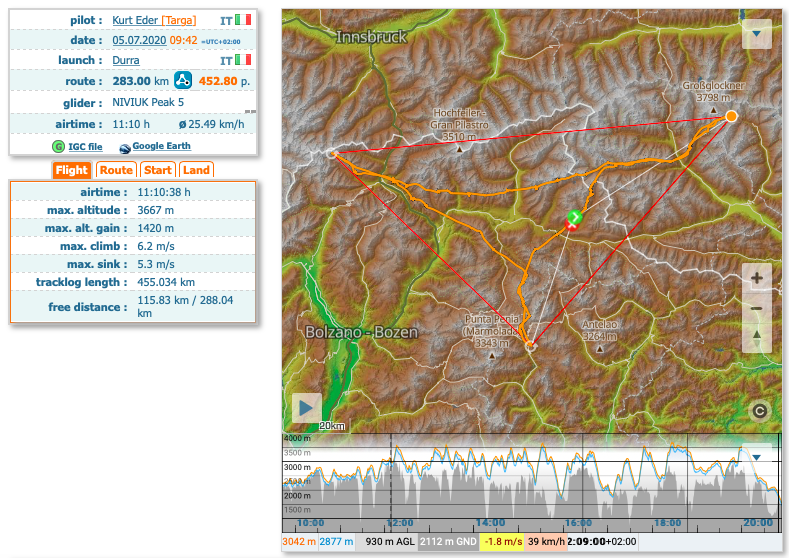Viewport: 789px width, 558px height.
Task: Switch to the Route tab
Action: [116, 170]
